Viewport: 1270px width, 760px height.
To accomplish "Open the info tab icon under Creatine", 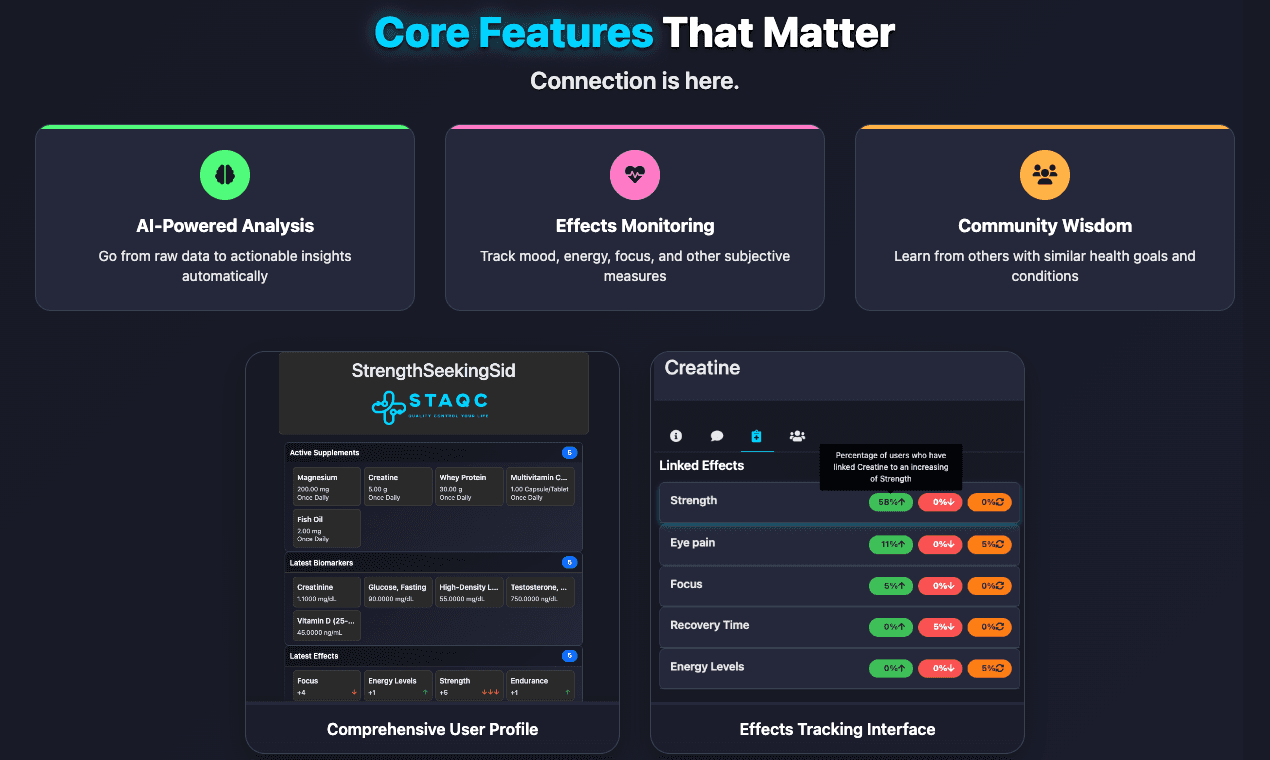I will click(676, 436).
